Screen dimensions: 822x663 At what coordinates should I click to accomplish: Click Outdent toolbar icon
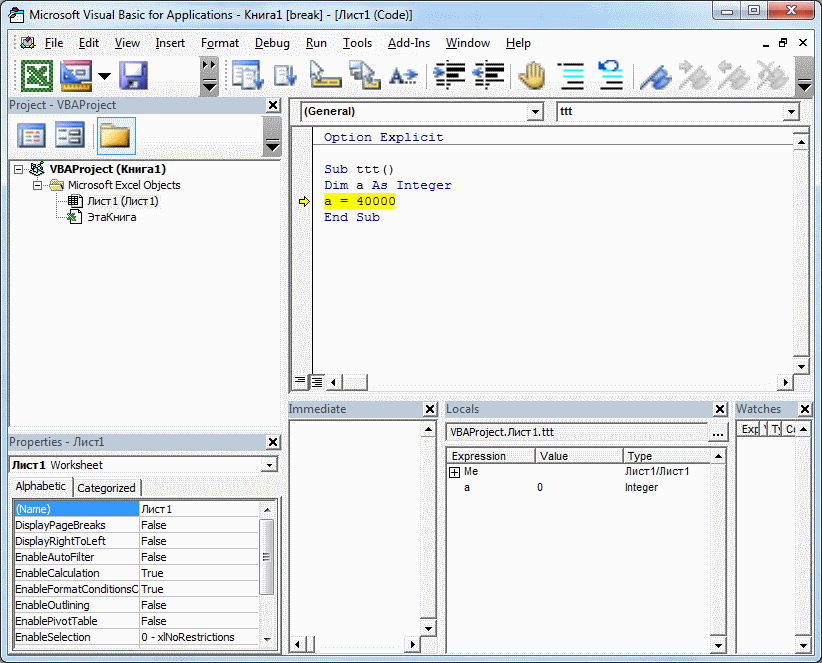[x=489, y=75]
